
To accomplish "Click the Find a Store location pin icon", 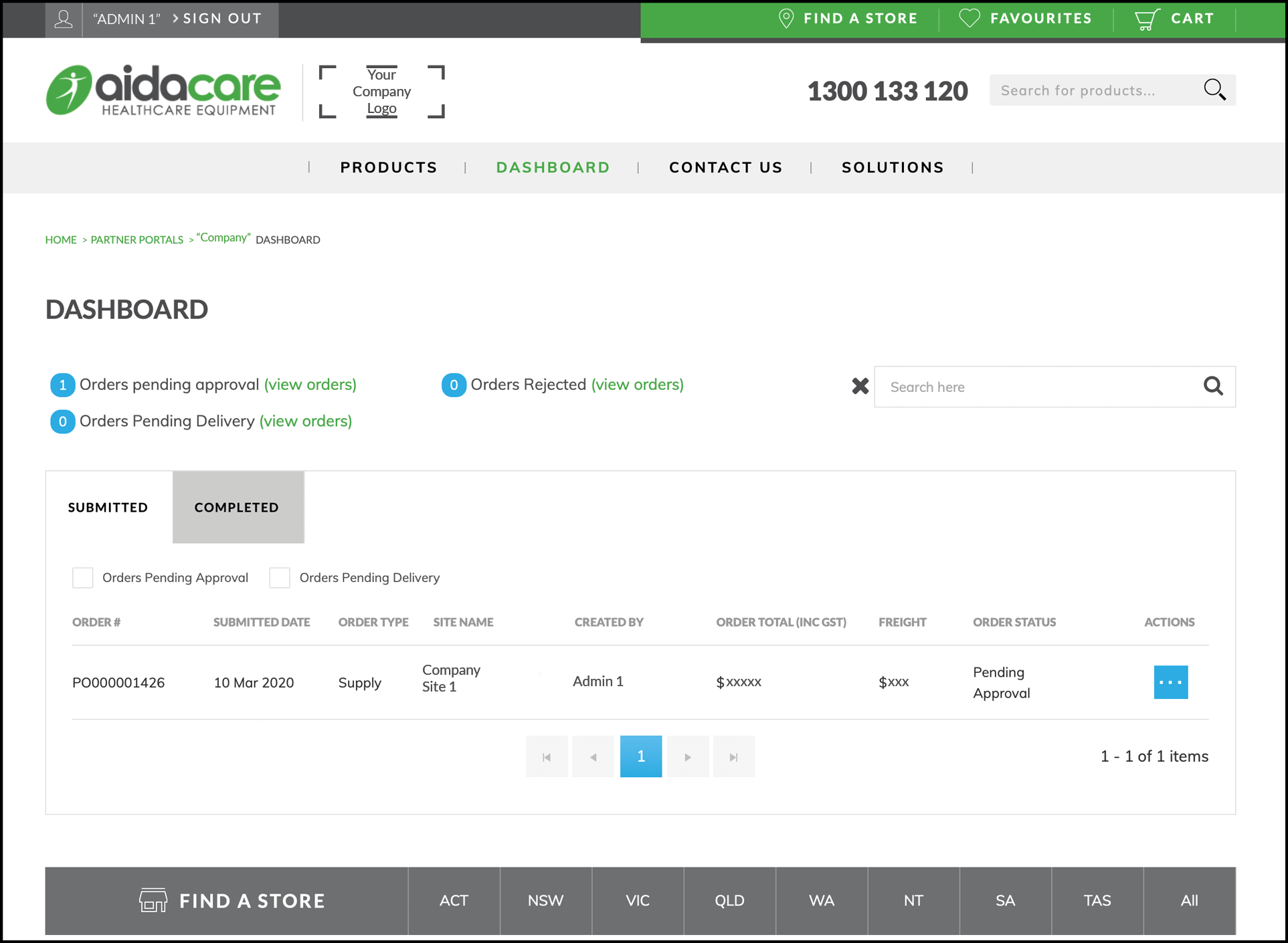I will coord(785,18).
